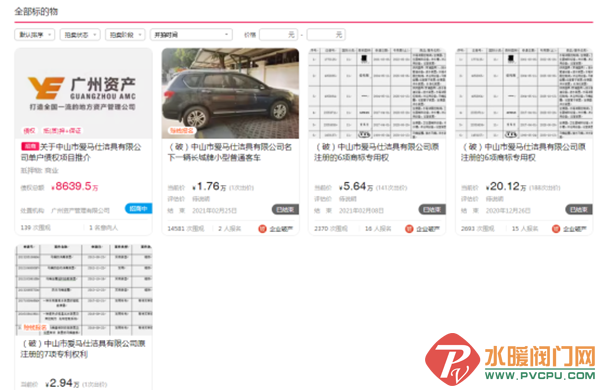Click the 15 人报名 count
Screen dimensions: 600x390
tap(525, 229)
